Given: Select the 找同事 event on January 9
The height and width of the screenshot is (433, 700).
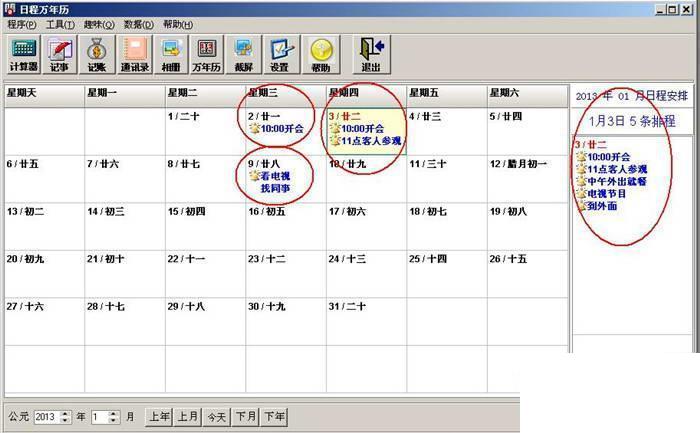Looking at the screenshot, I should click(275, 188).
